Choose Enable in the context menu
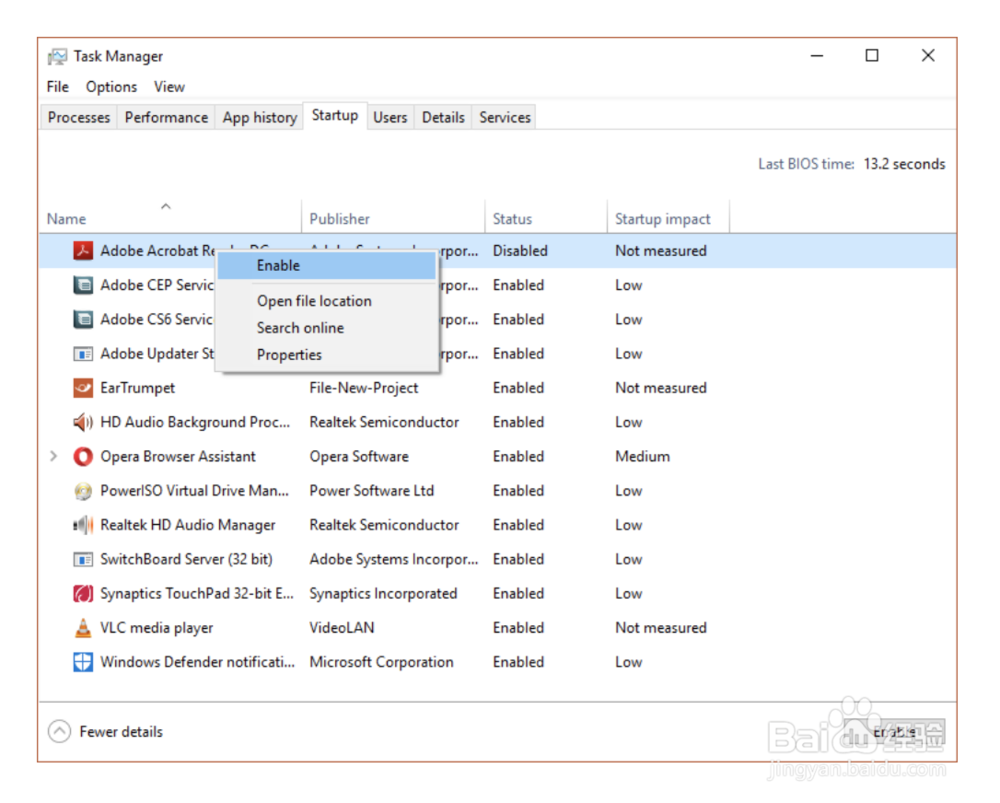The width and height of the screenshot is (1000, 803). (x=327, y=265)
